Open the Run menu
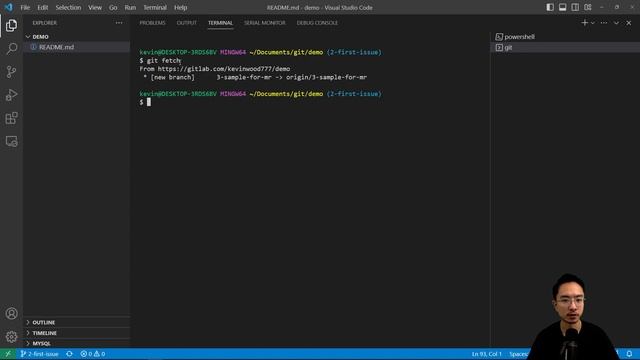This screenshot has height=360, width=640. pyautogui.click(x=130, y=7)
